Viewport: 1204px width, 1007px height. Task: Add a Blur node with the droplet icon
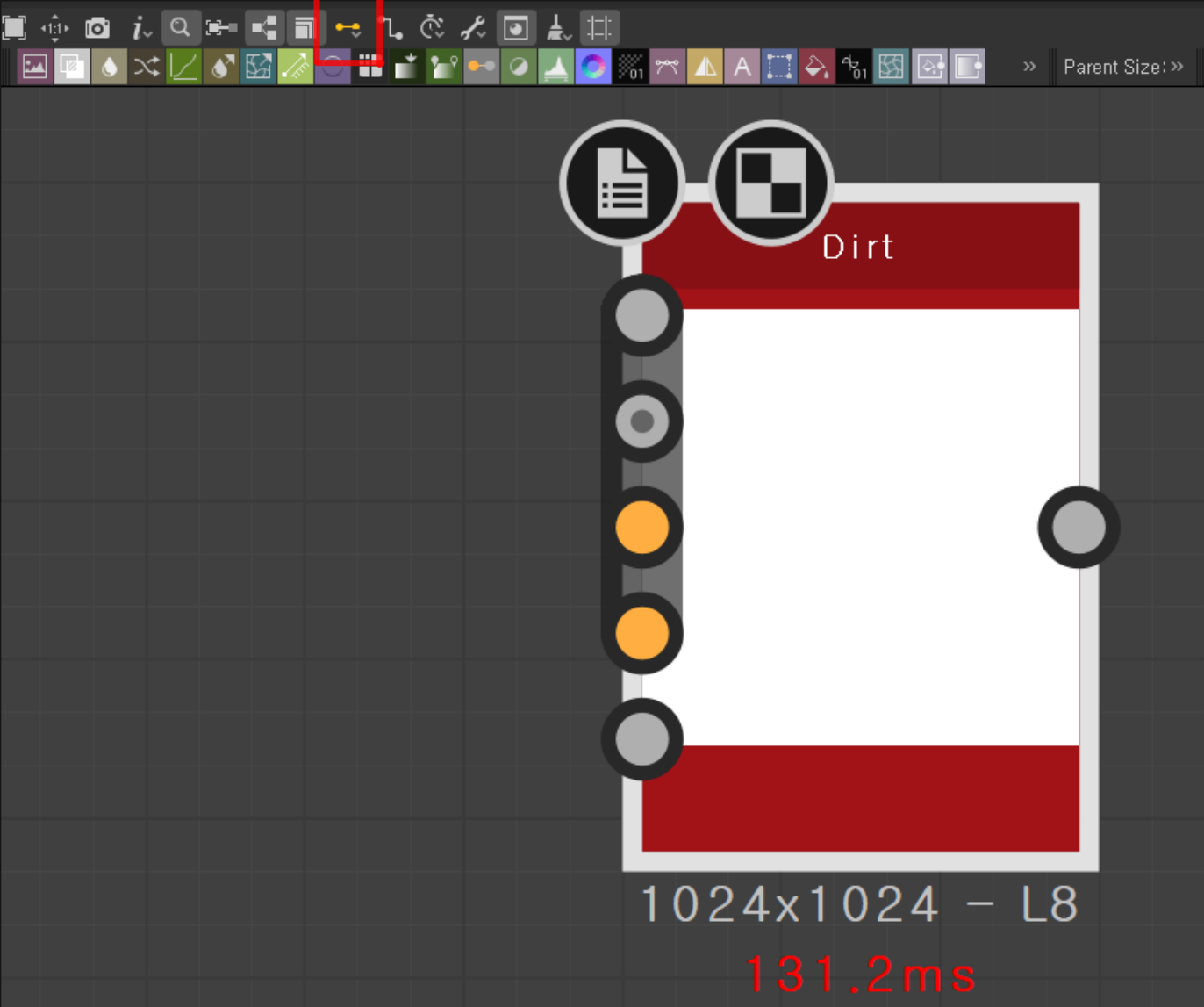pos(109,67)
